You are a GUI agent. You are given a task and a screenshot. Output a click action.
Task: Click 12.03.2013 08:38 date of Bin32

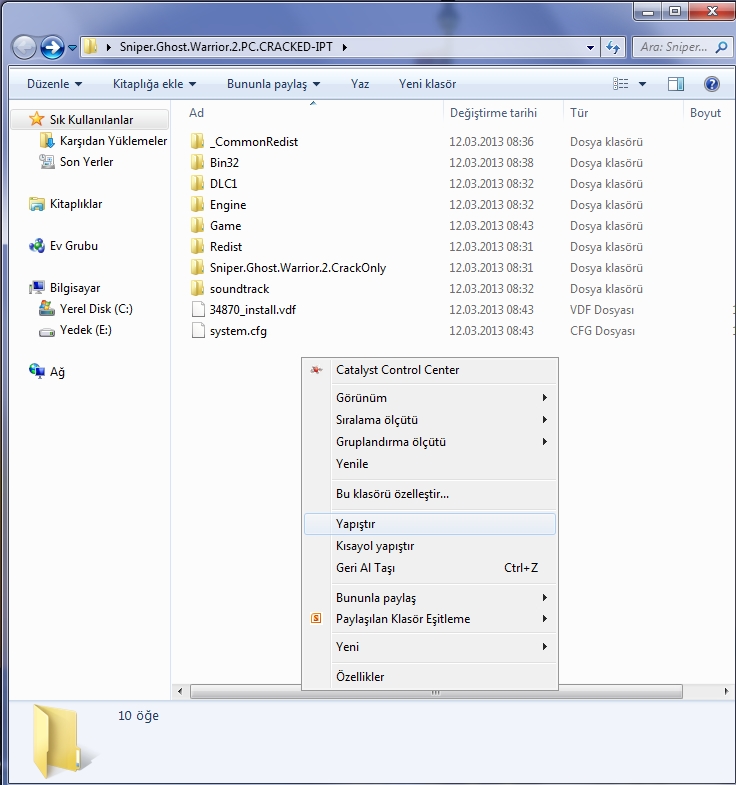click(x=491, y=163)
